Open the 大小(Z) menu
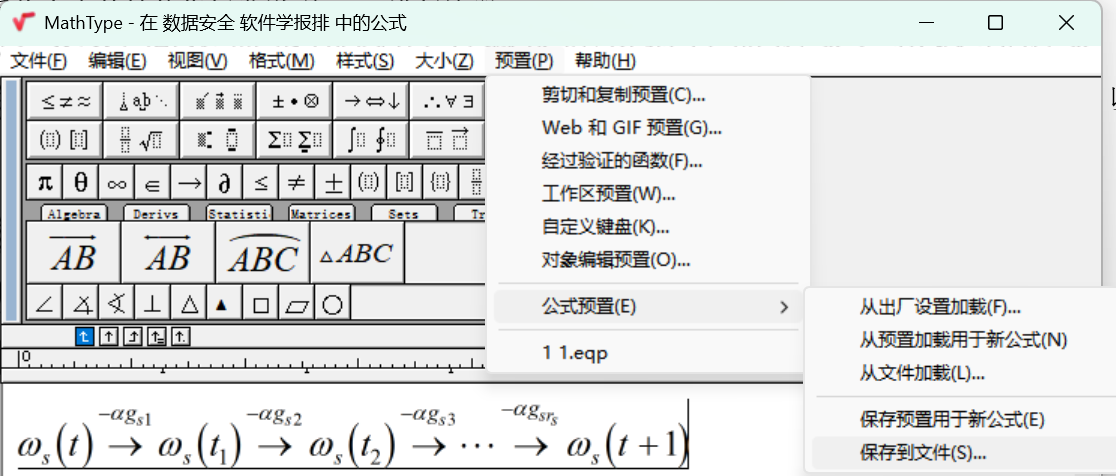 coord(443,61)
